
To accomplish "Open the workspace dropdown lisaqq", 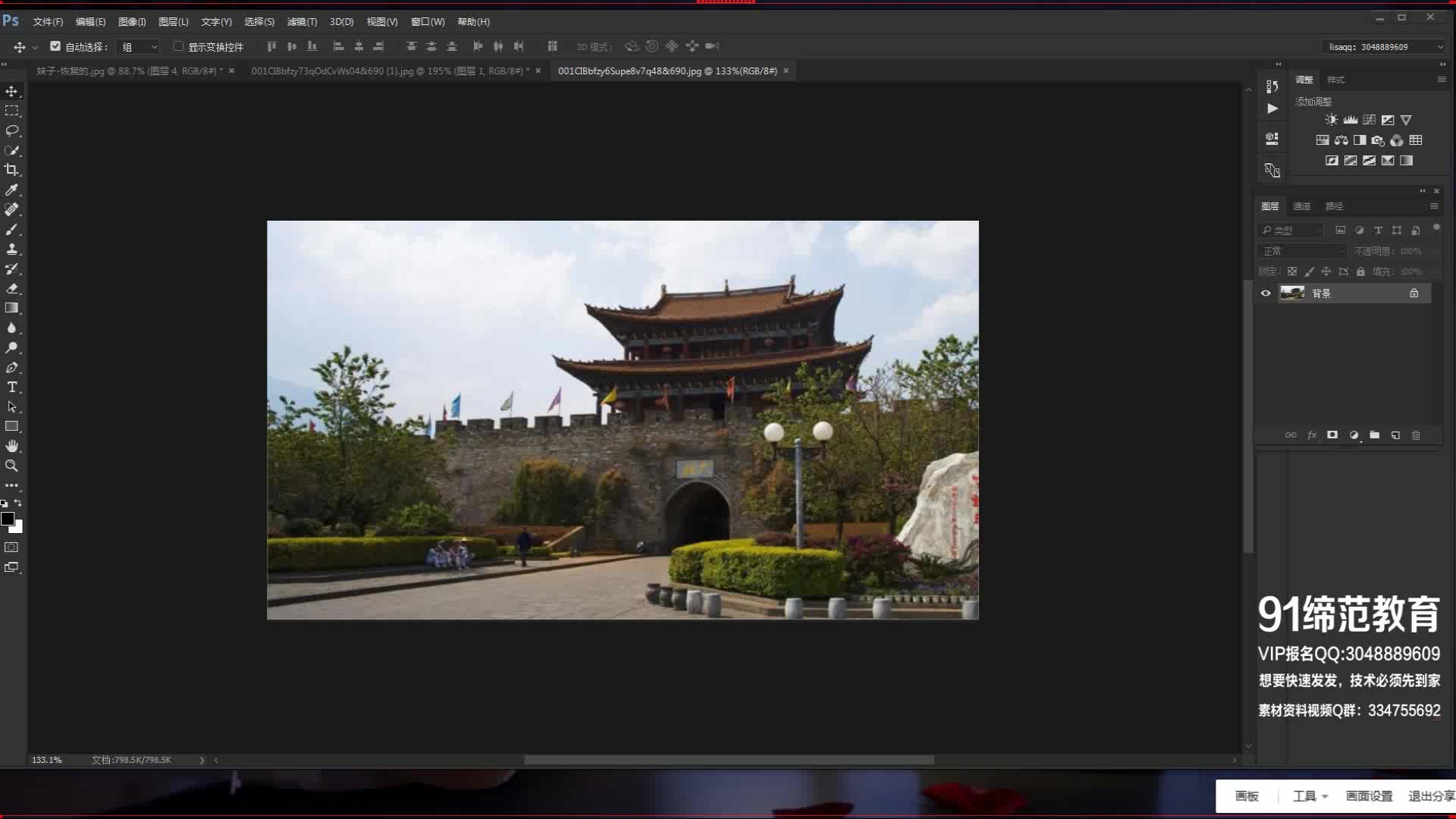I will [1385, 47].
